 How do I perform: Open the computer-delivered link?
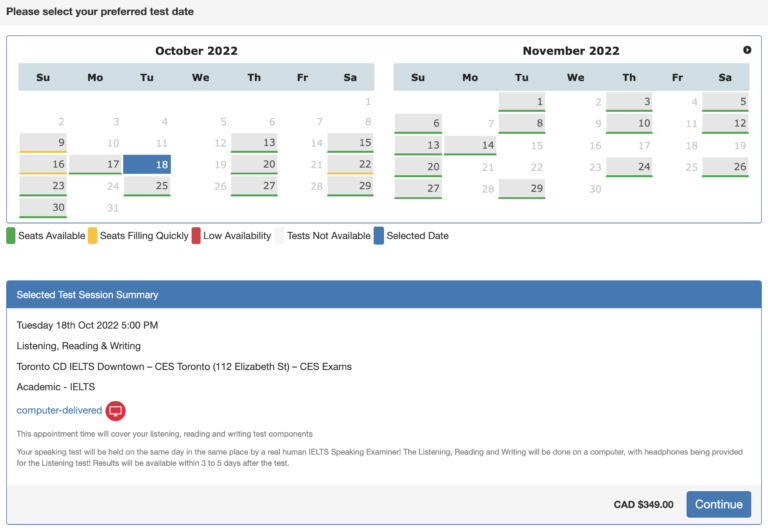coord(59,410)
